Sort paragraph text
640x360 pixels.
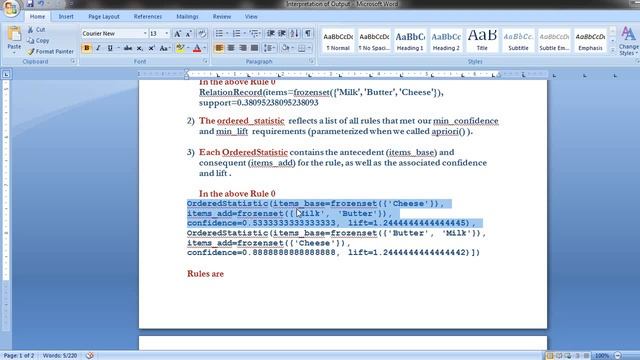point(295,33)
